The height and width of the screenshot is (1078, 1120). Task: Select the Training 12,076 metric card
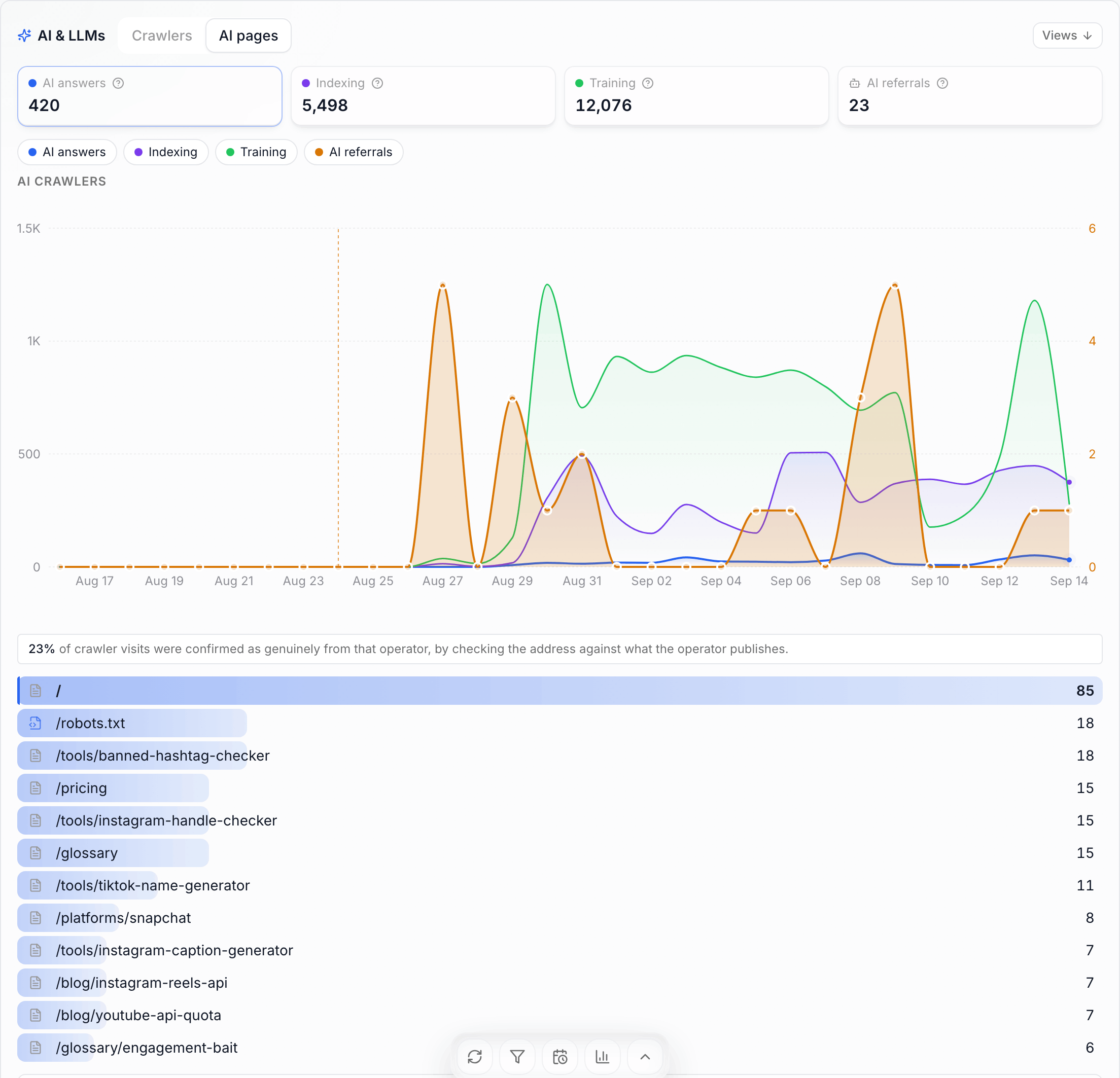point(696,96)
